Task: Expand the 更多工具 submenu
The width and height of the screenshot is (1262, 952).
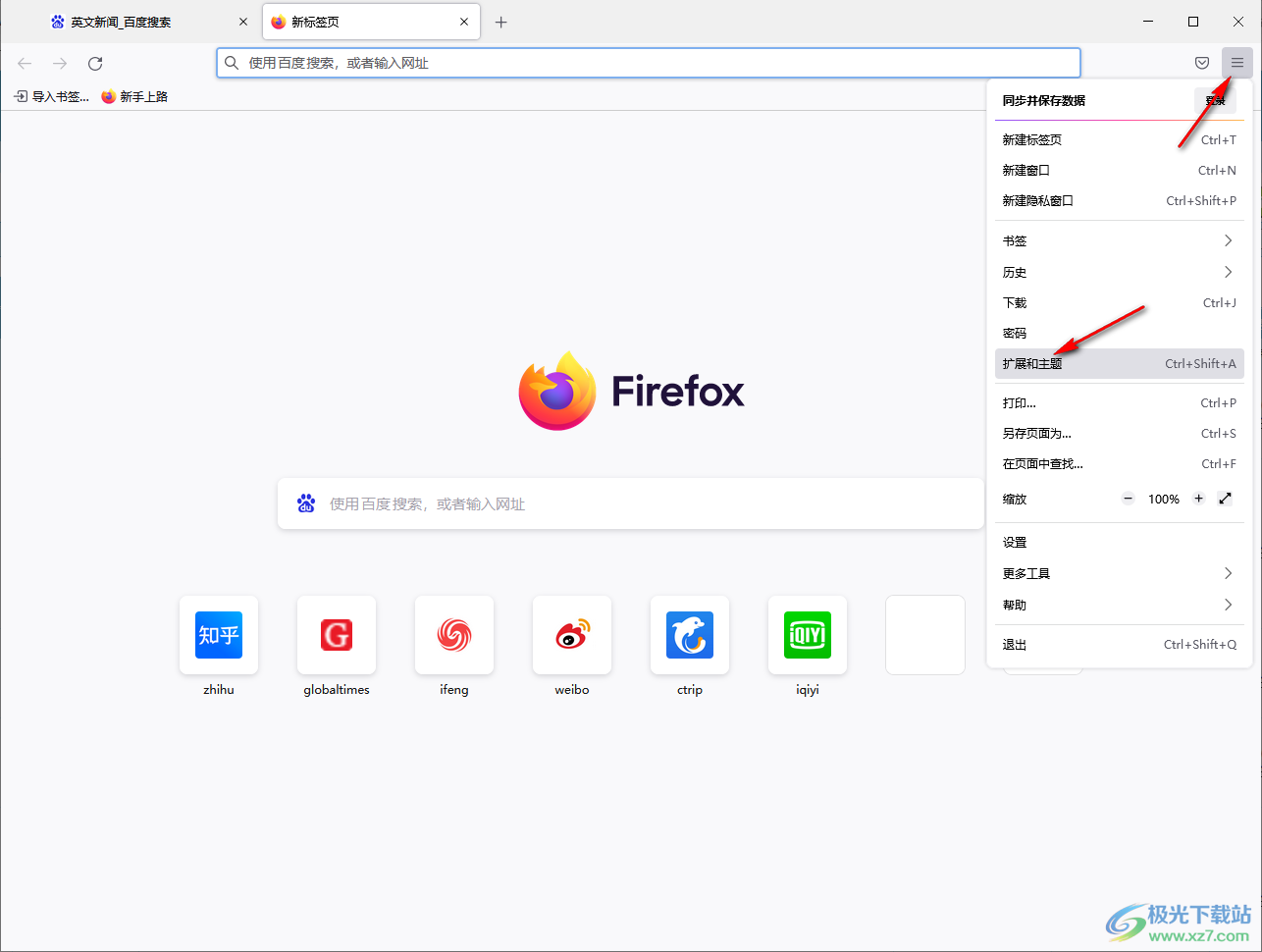Action: (x=1120, y=573)
